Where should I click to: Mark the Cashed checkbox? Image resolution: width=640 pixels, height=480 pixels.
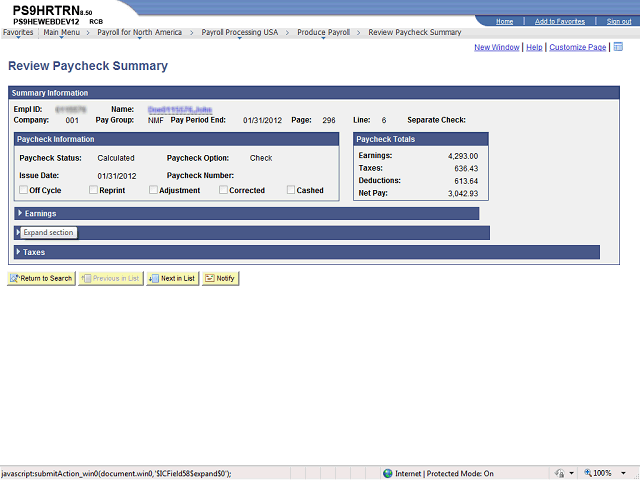[291, 190]
